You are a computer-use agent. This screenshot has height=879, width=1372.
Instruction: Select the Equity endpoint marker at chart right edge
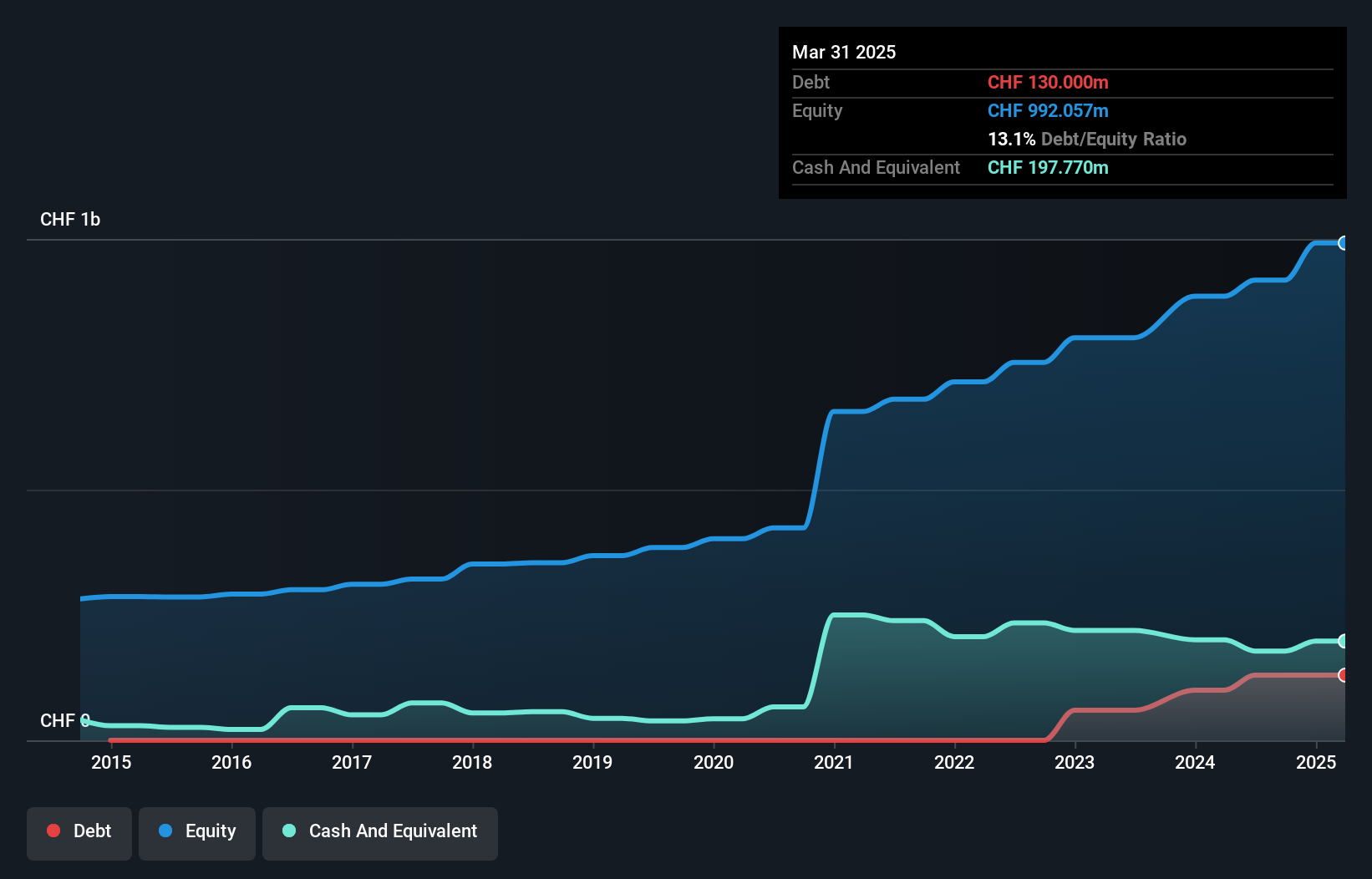(x=1344, y=243)
